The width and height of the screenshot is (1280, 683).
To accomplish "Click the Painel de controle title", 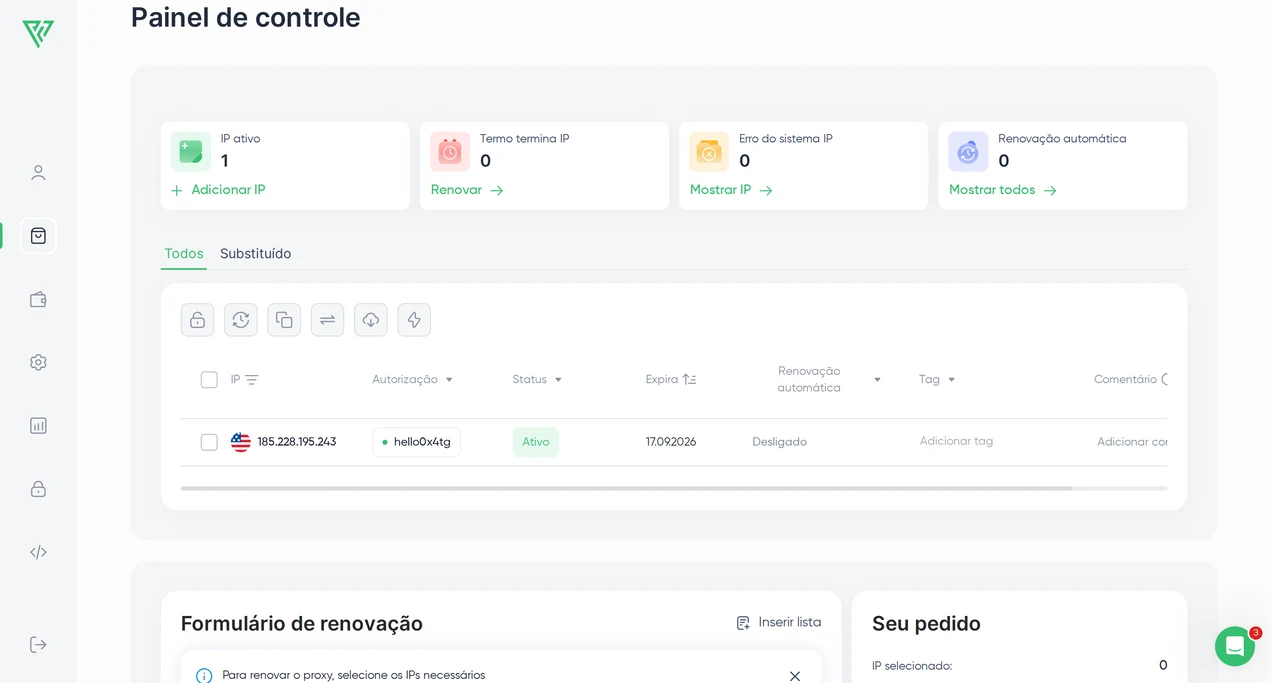I will pyautogui.click(x=246, y=17).
